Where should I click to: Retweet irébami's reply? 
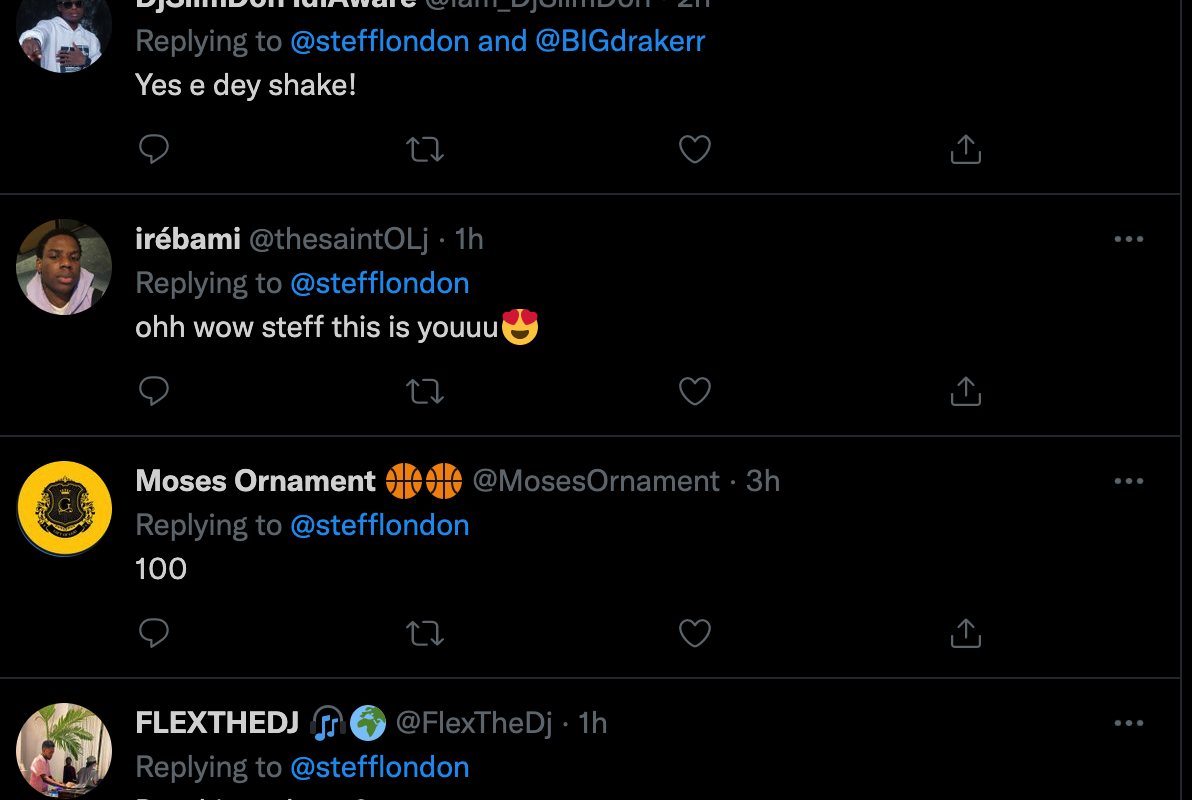coord(425,391)
